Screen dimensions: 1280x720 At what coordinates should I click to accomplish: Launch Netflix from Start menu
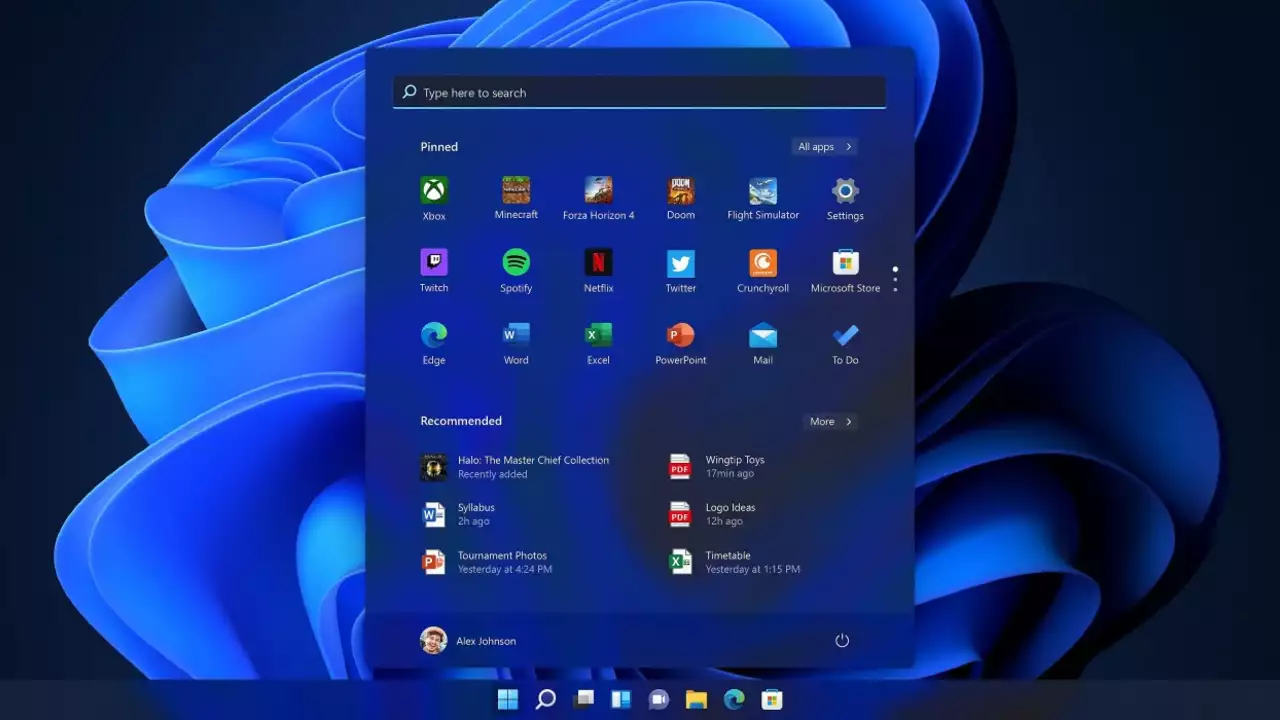pyautogui.click(x=598, y=263)
